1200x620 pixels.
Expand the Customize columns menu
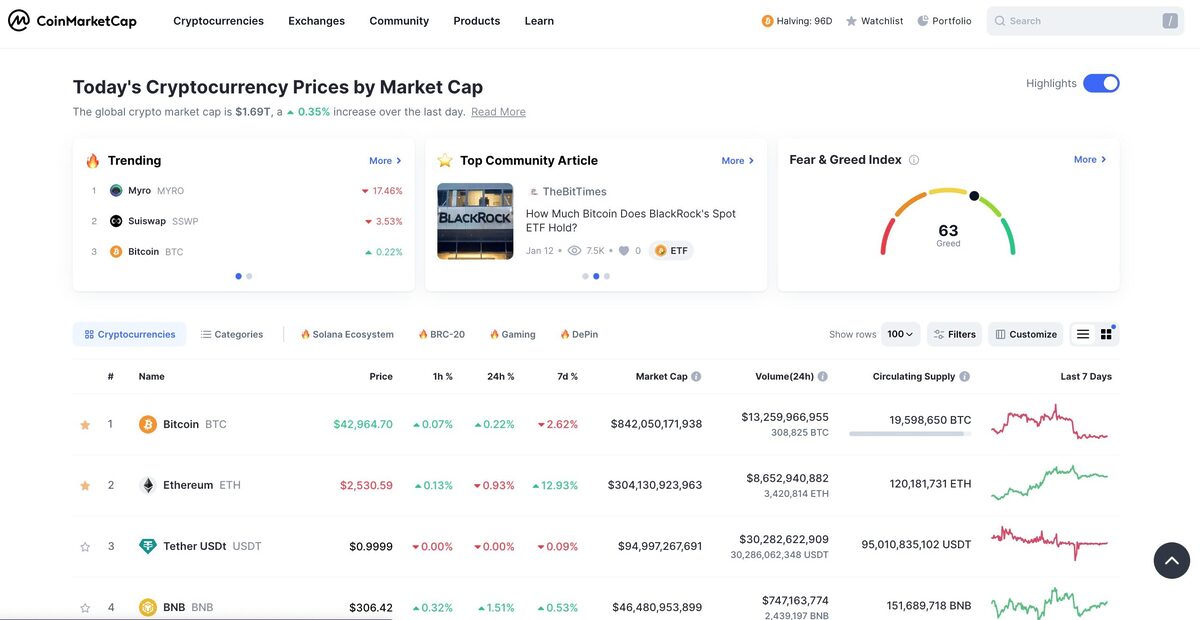tap(1026, 334)
